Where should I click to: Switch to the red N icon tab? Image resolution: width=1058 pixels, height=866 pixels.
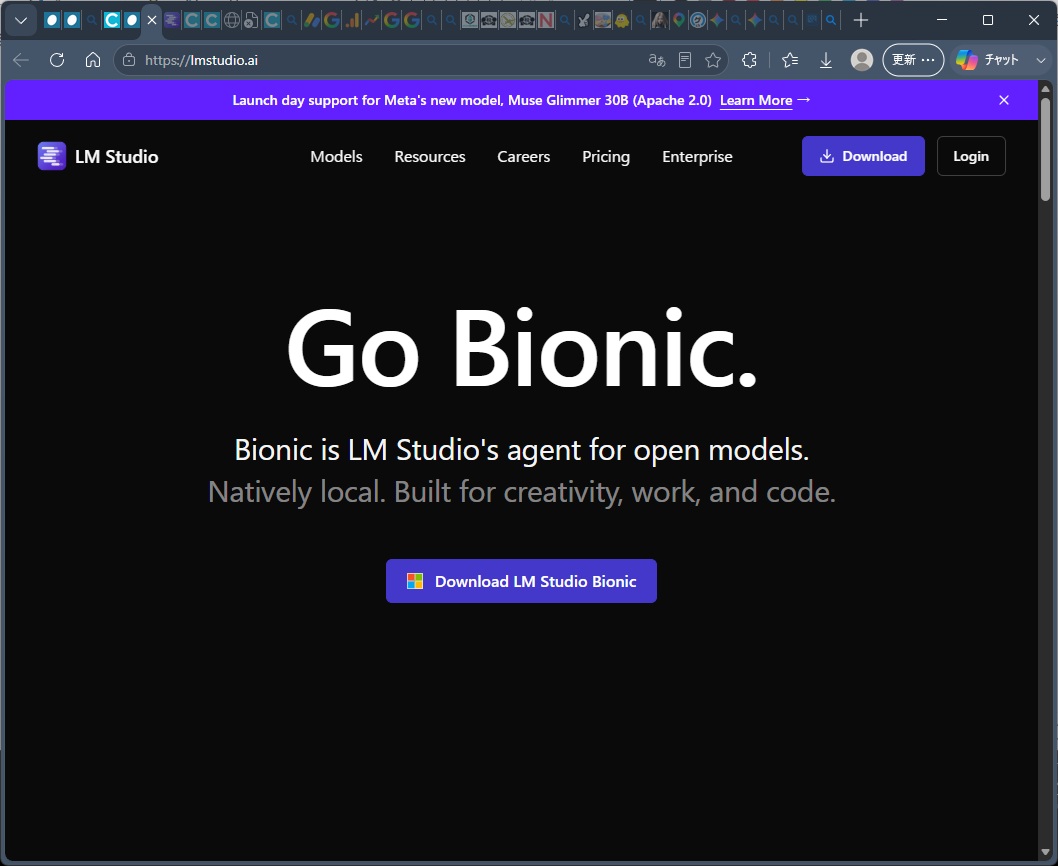546,20
